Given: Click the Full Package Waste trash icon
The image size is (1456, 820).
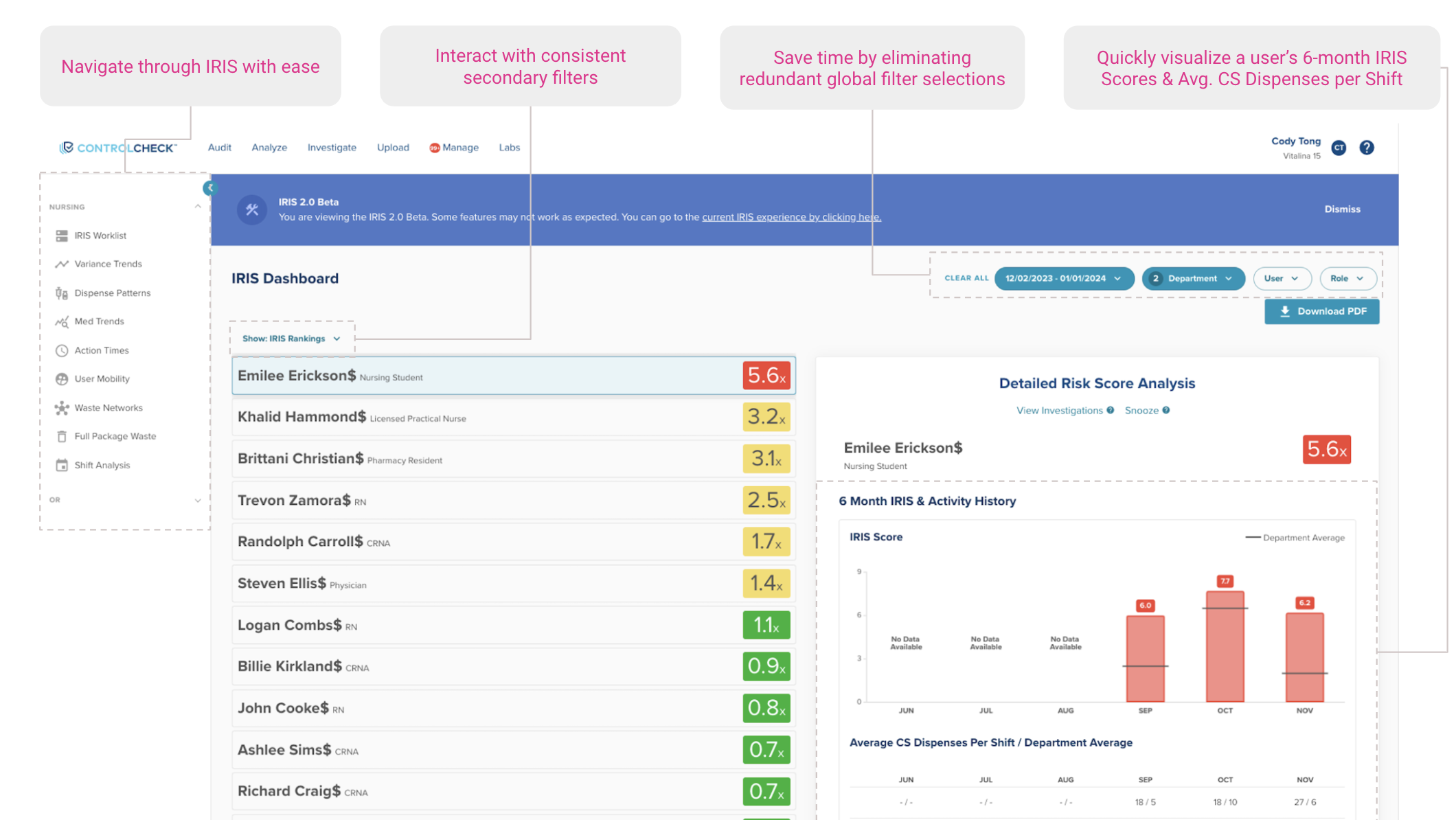Looking at the screenshot, I should point(62,436).
